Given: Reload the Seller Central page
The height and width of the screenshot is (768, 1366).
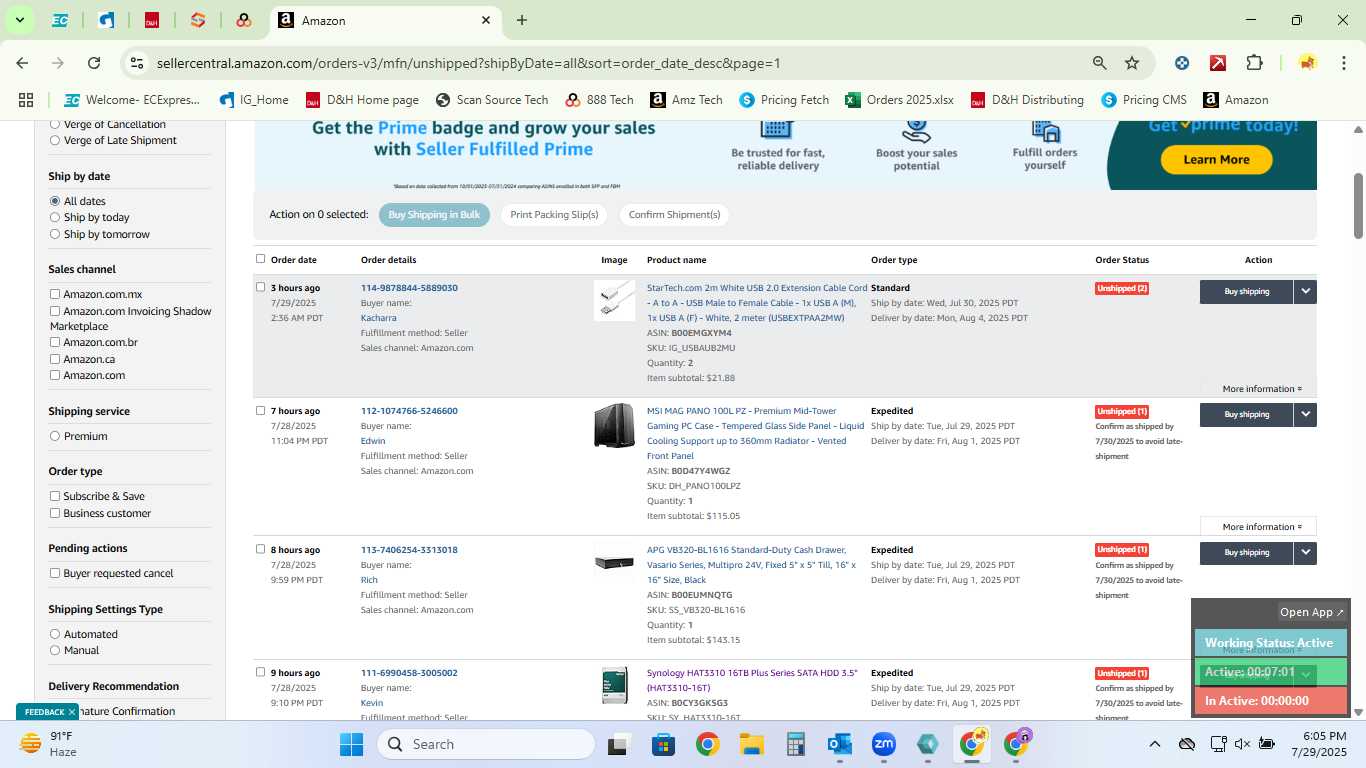Looking at the screenshot, I should 94,63.
